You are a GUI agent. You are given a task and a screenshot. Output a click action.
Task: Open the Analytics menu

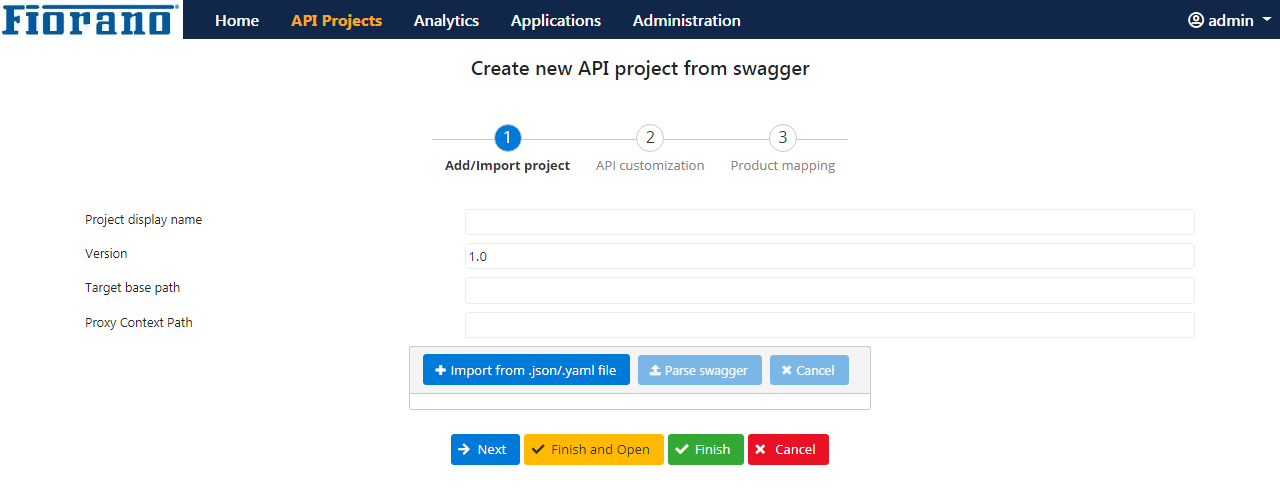[446, 20]
